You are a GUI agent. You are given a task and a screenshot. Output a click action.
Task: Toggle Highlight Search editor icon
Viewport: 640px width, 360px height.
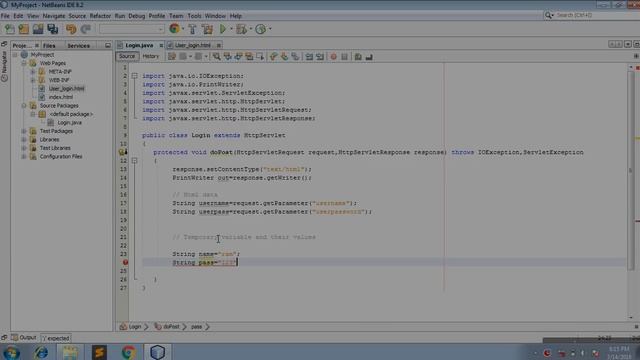(249, 57)
